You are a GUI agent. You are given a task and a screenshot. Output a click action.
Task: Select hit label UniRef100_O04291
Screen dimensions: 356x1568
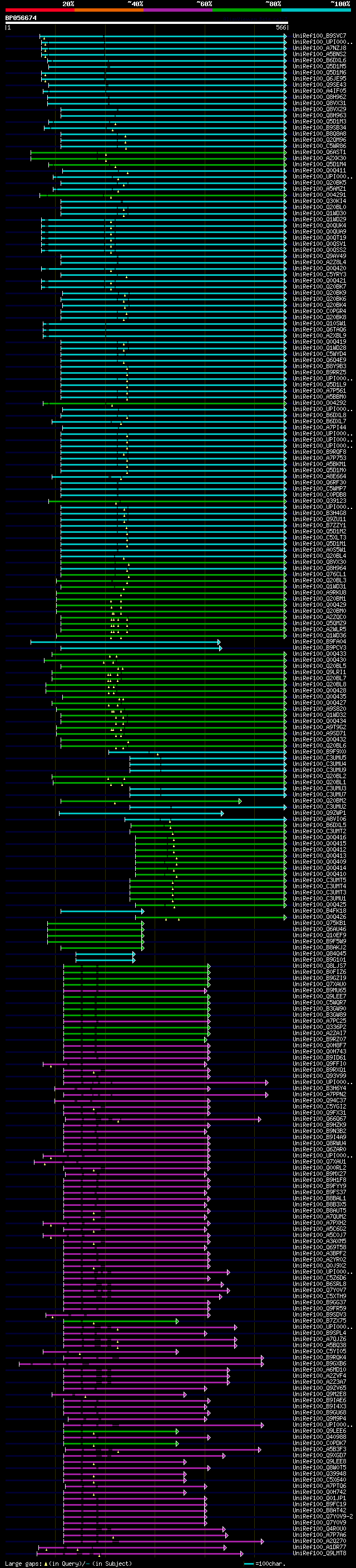click(319, 195)
